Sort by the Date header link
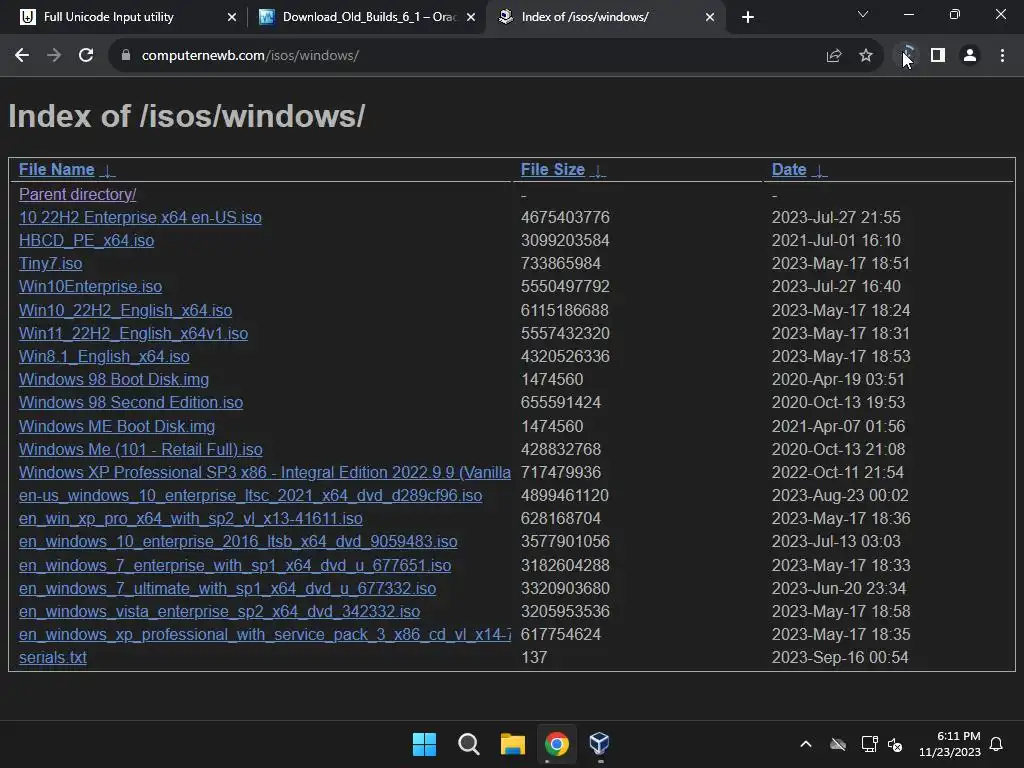Viewport: 1024px width, 768px height. pos(789,170)
